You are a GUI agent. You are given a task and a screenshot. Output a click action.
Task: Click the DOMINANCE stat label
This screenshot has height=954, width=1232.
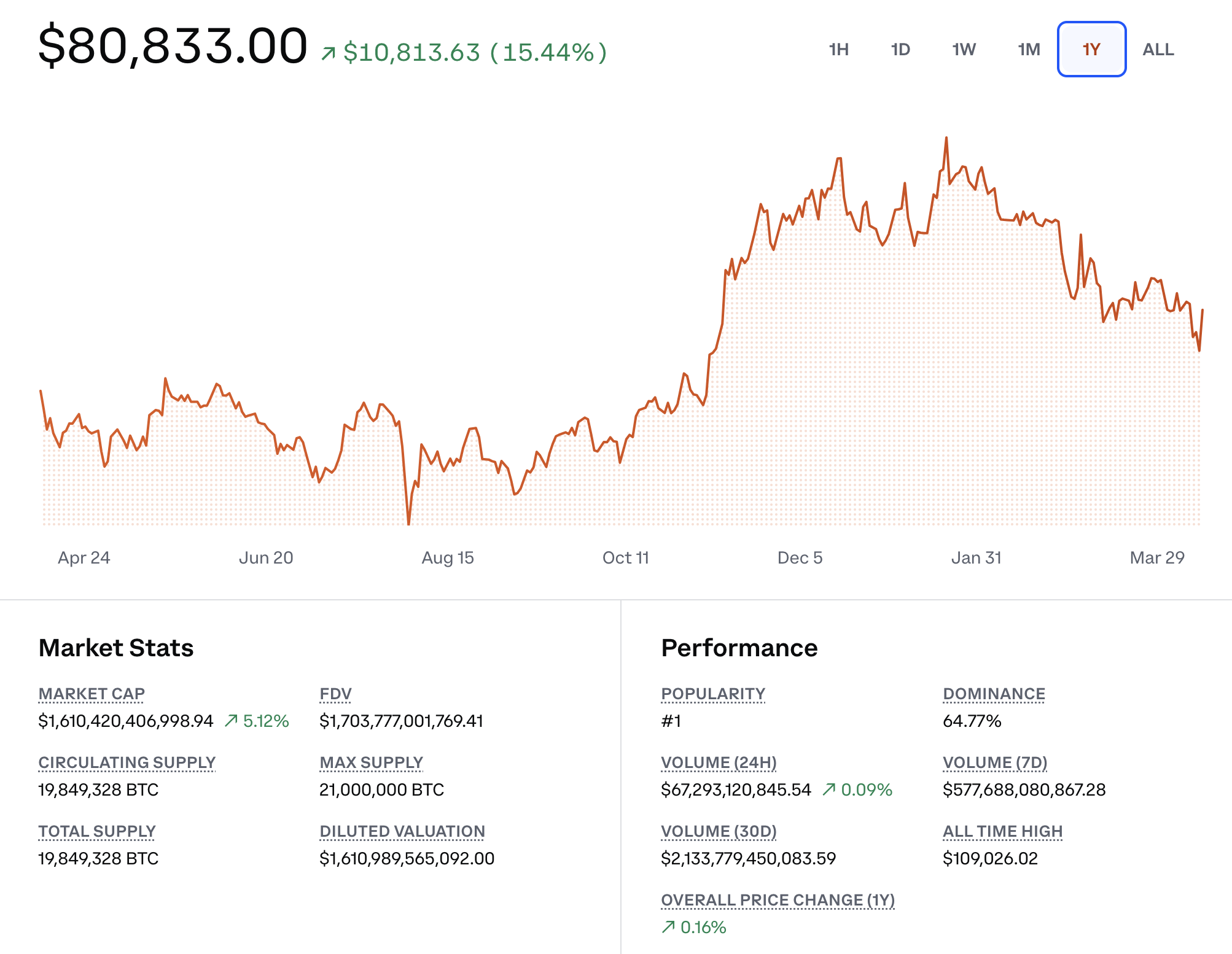click(994, 693)
